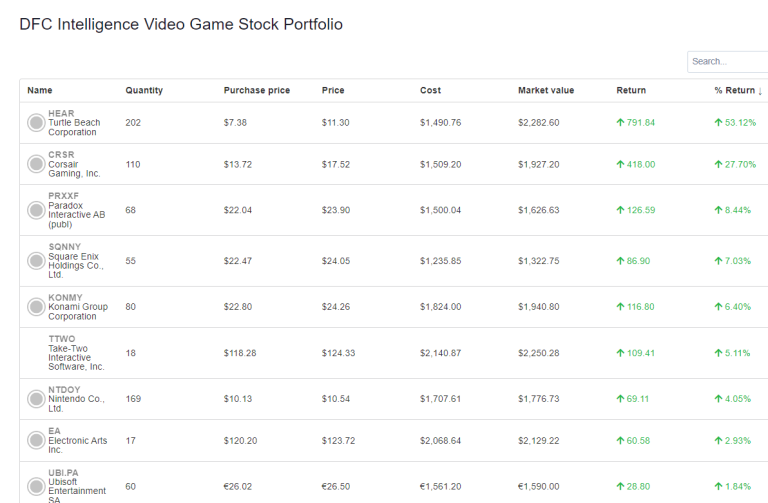Sort by Purchase price column header
Screen dimensions: 768x503
coord(256,91)
